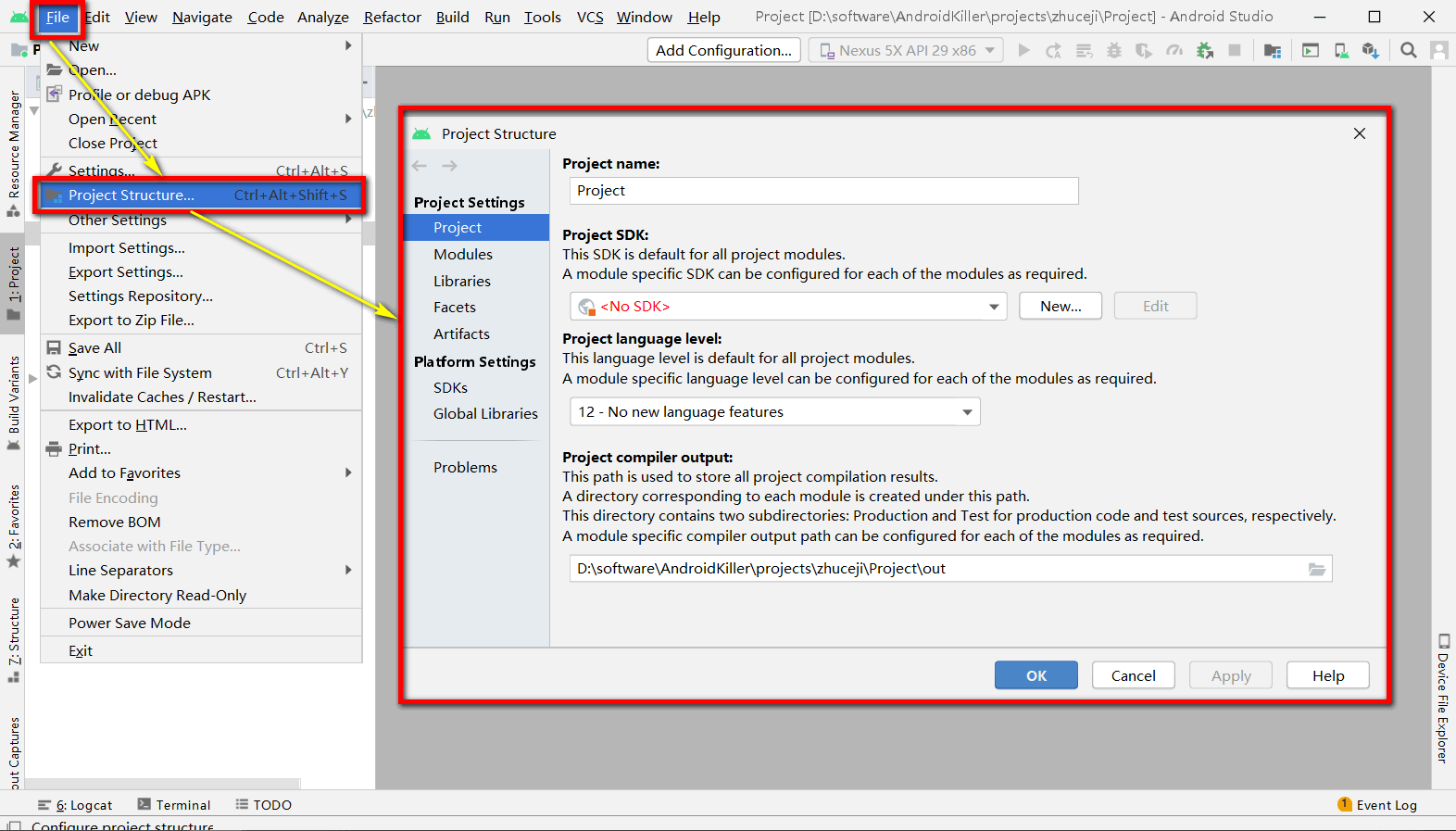Open Project Structure toolbar folder icon
The height and width of the screenshot is (831, 1456).
click(x=1273, y=50)
